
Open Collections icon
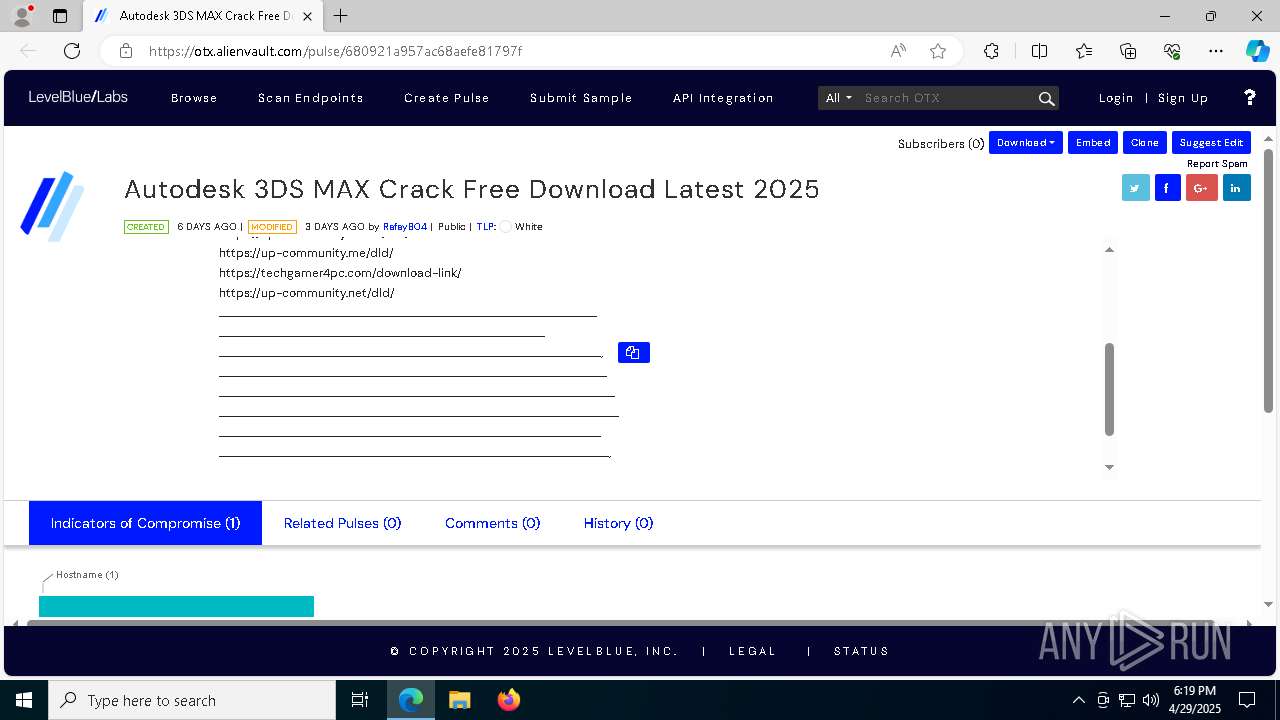point(1128,51)
